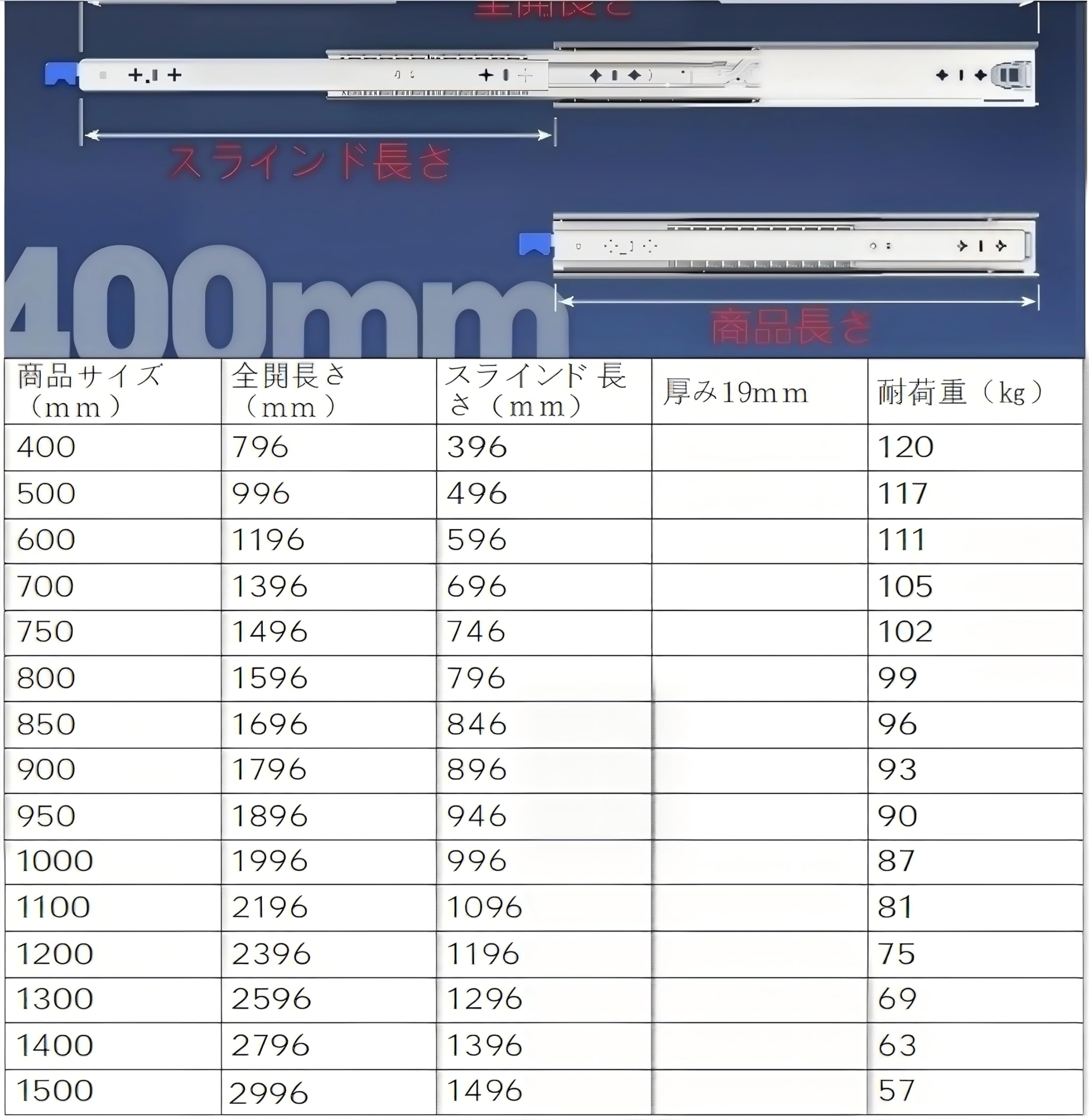Click the 全開長さ（mm） table column header

[x=329, y=391]
